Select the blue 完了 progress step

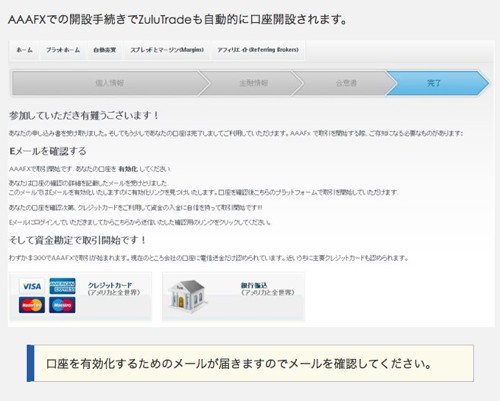pyautogui.click(x=434, y=83)
